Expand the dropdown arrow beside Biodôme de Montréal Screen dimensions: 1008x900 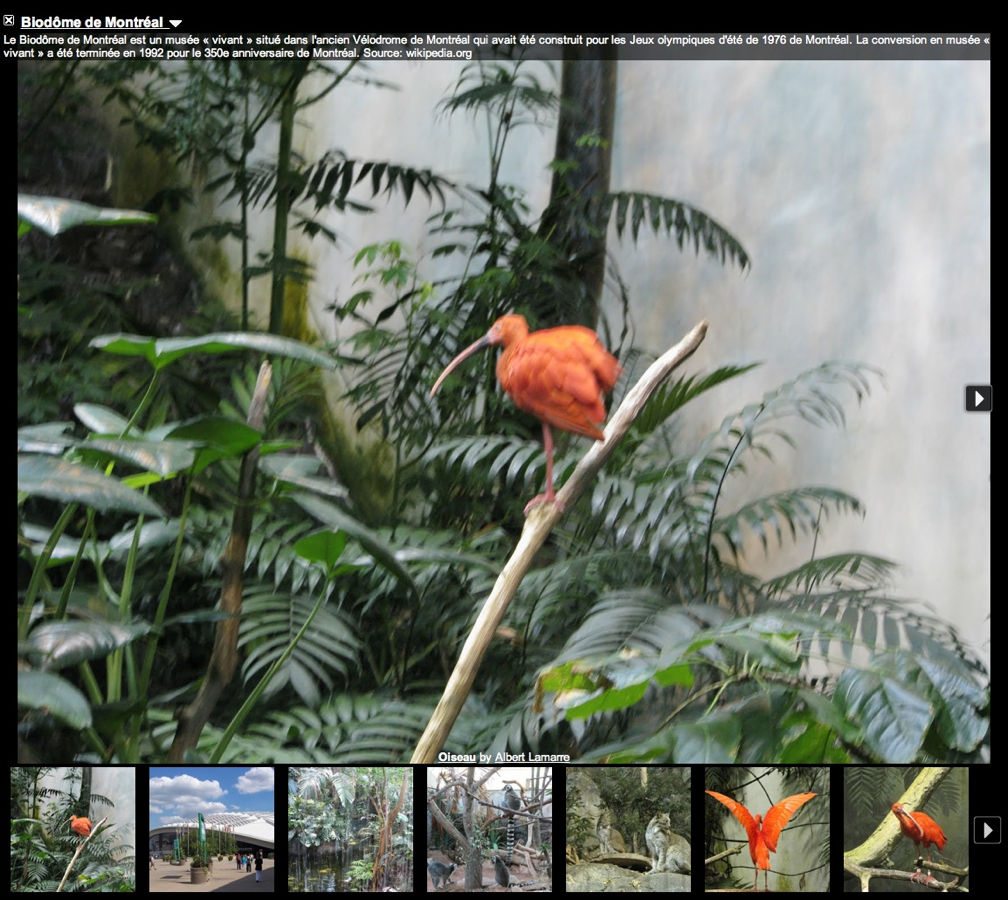coord(175,23)
